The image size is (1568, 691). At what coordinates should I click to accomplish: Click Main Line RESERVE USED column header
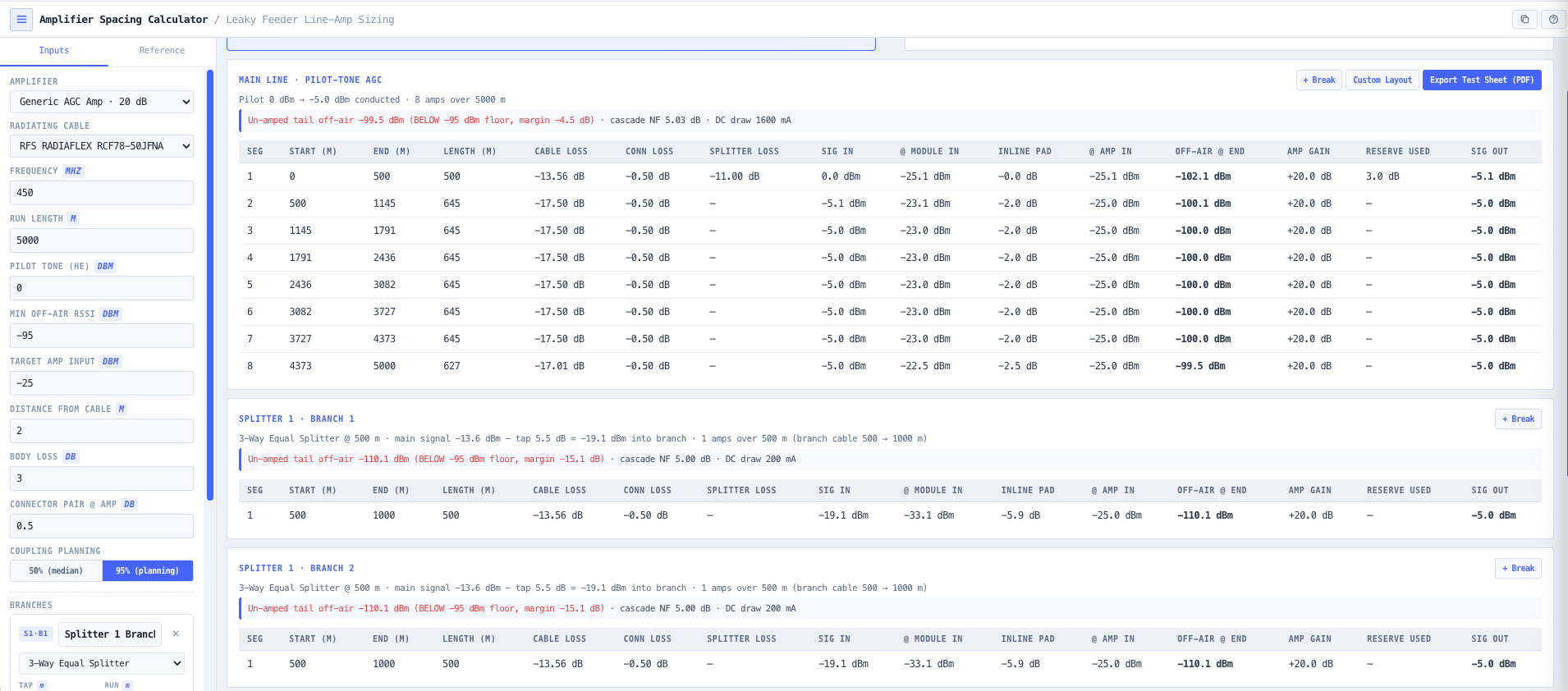(x=1397, y=152)
